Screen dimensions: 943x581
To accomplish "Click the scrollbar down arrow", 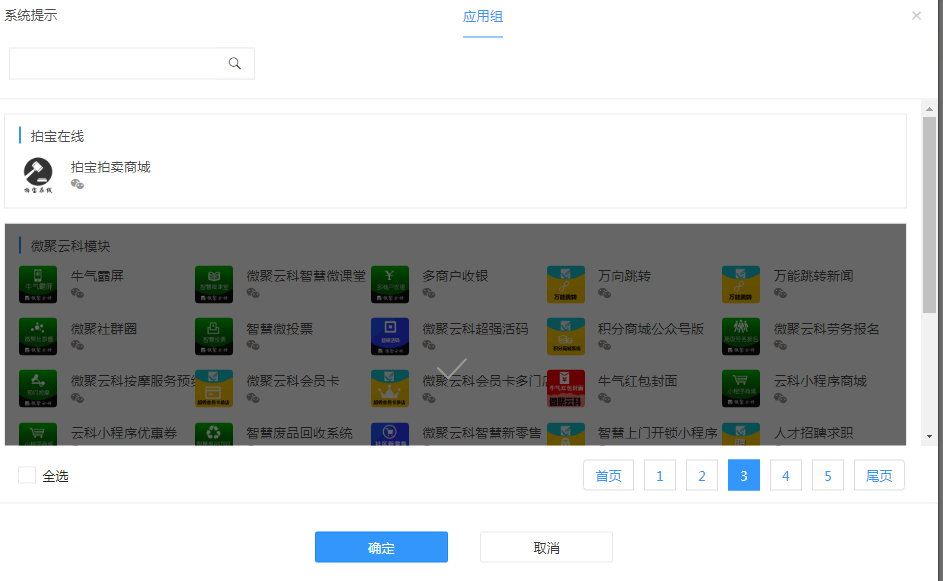I will pyautogui.click(x=929, y=437).
